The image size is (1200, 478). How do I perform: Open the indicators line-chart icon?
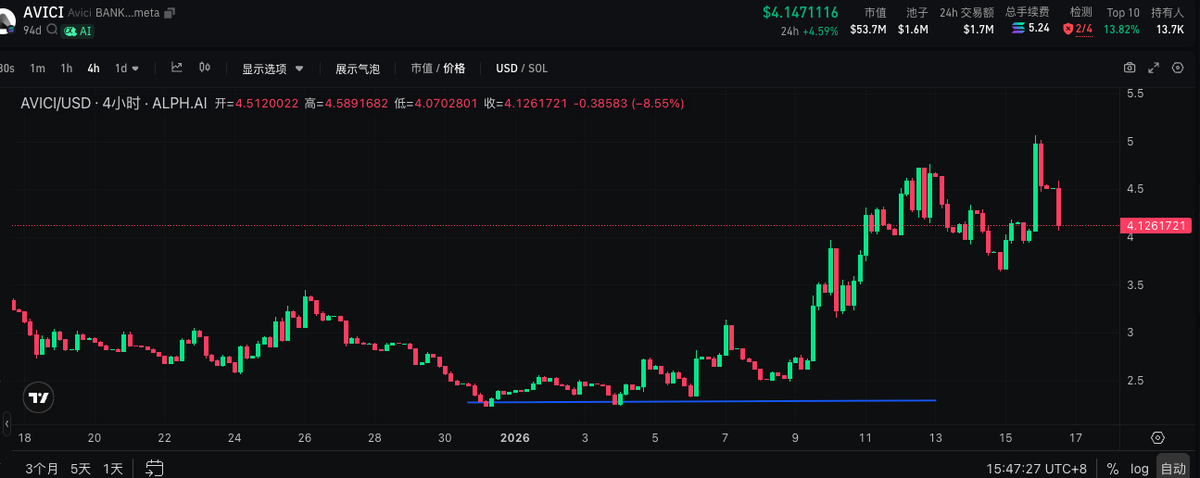tap(177, 68)
